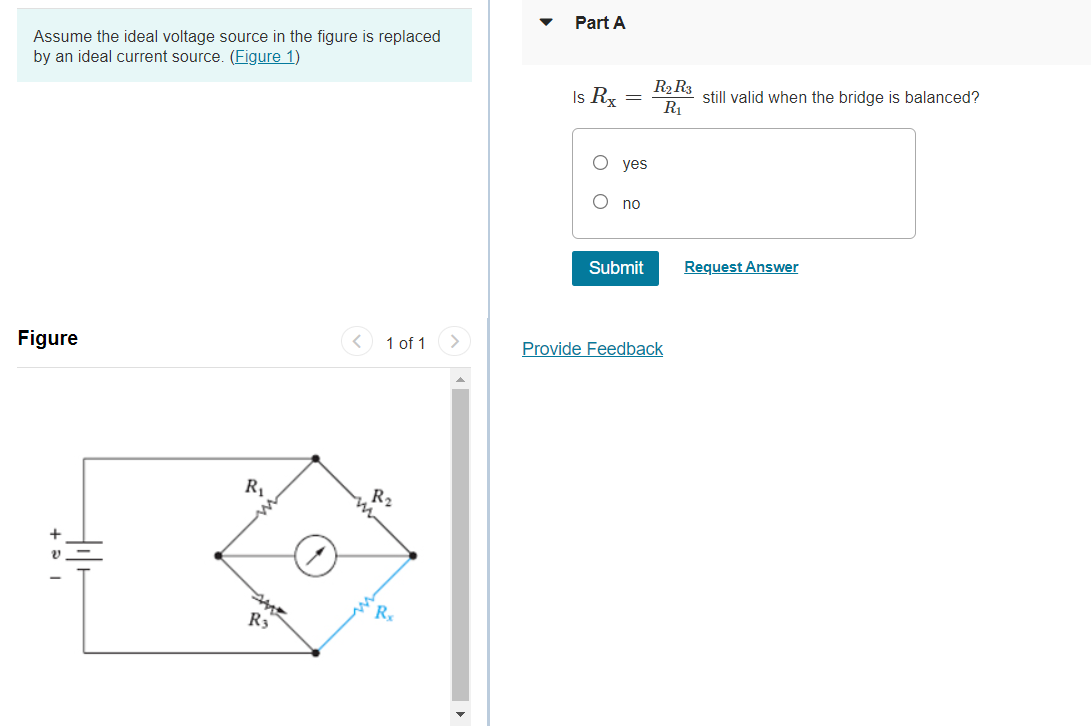The image size is (1091, 726).
Task: Select the "yes" radio button
Action: click(600, 162)
